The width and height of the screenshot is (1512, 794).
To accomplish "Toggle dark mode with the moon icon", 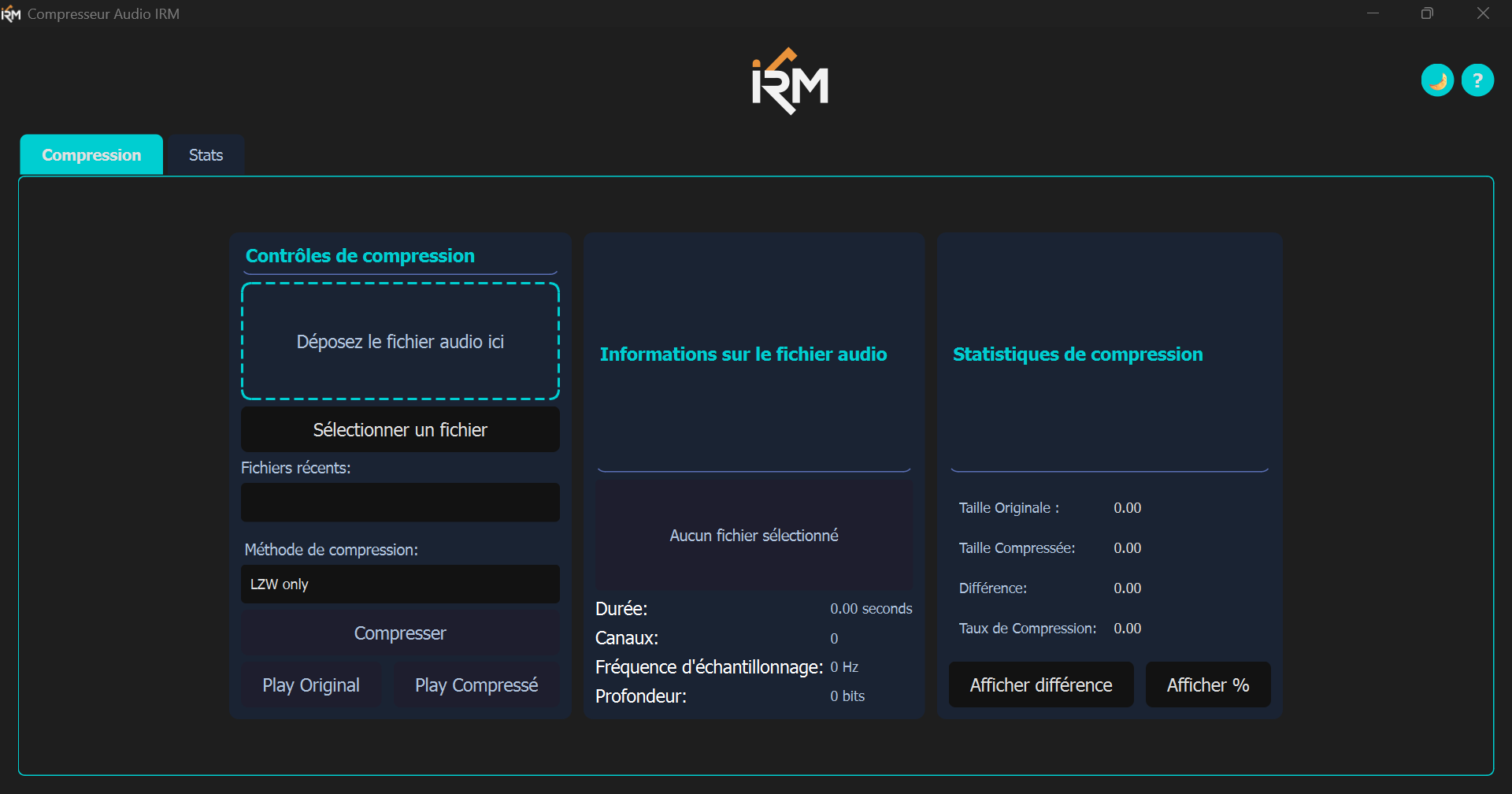I will [x=1436, y=80].
